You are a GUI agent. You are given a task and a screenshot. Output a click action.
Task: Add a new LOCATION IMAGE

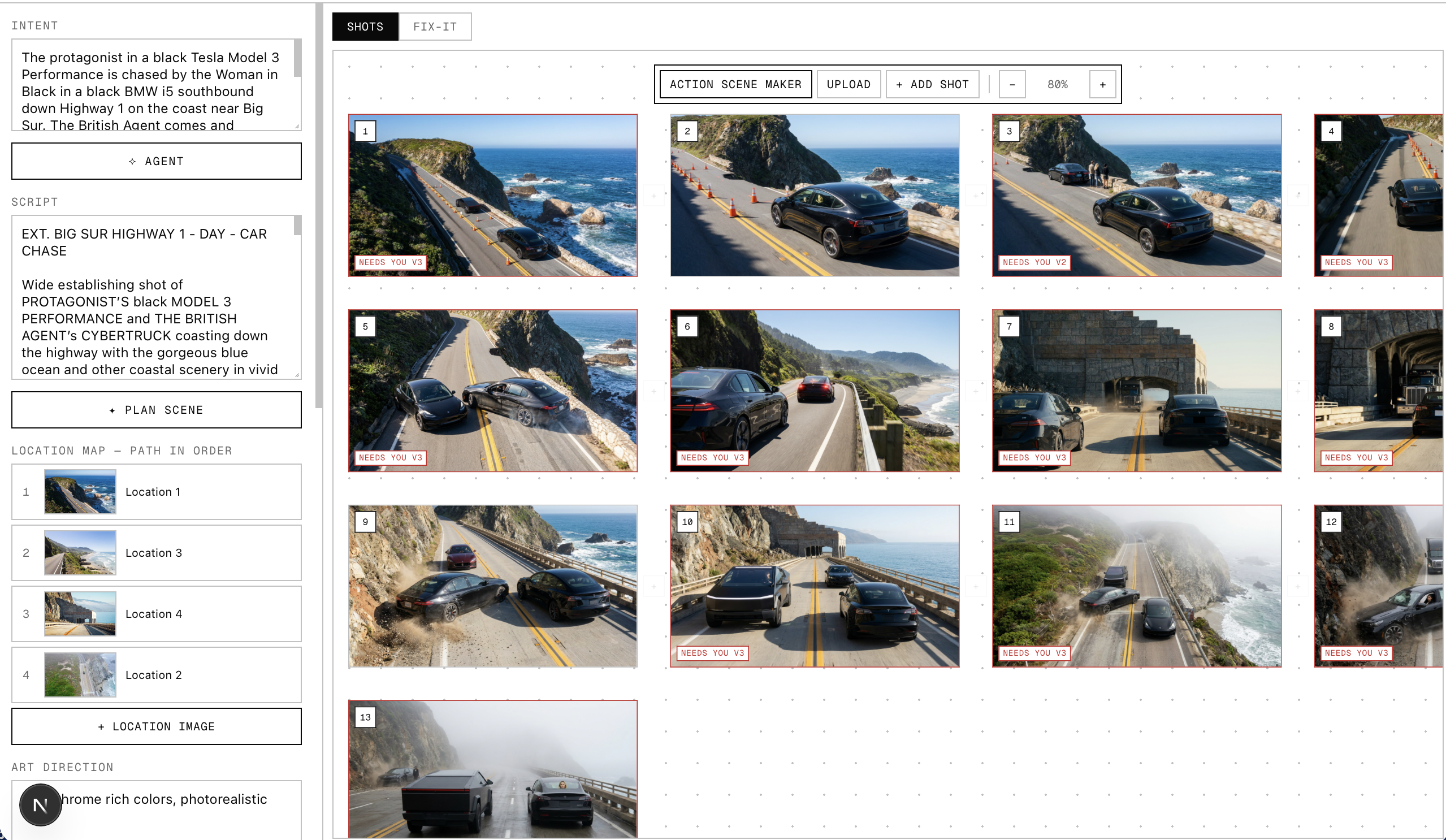[156, 726]
